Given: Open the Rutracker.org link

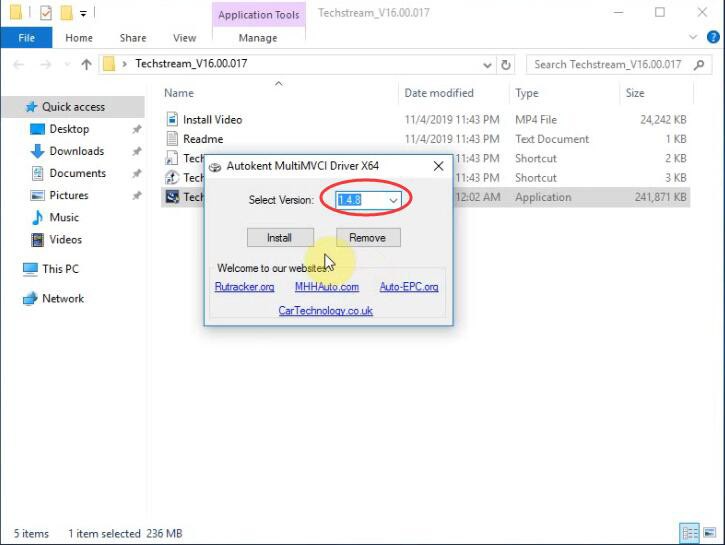Looking at the screenshot, I should pyautogui.click(x=244, y=287).
